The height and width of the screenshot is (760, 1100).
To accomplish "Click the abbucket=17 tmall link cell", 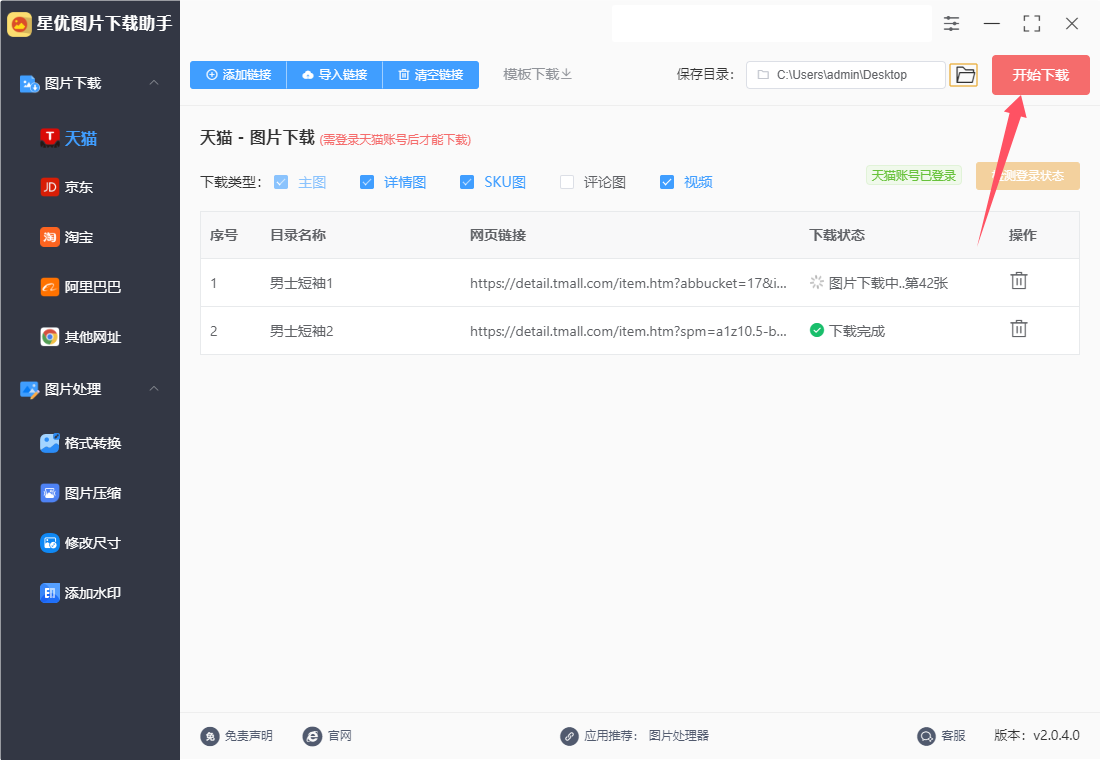I will [628, 283].
